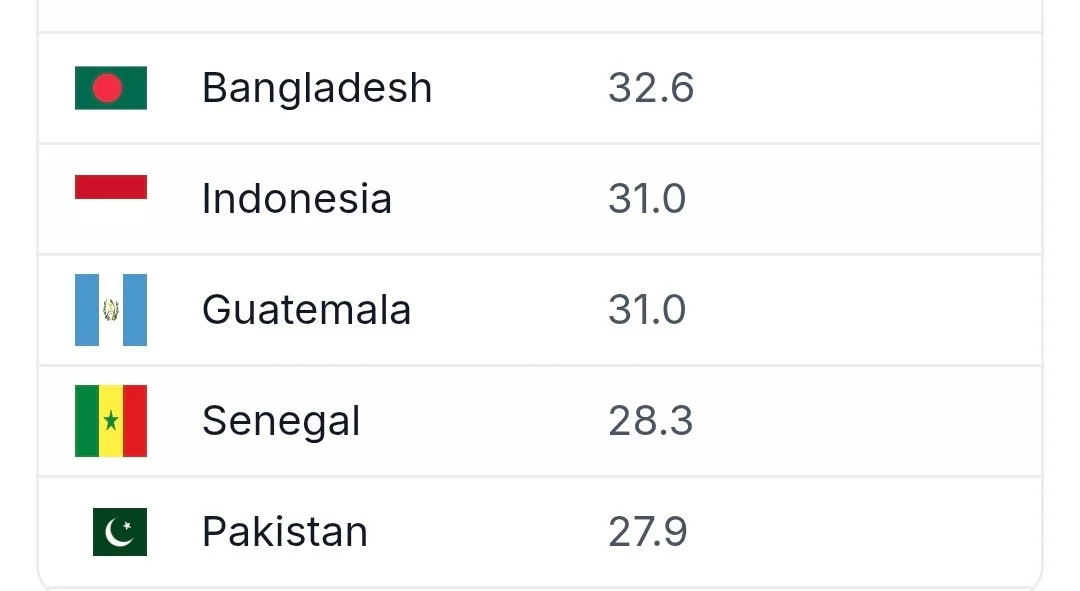Click the Bangladesh flag icon

111,88
